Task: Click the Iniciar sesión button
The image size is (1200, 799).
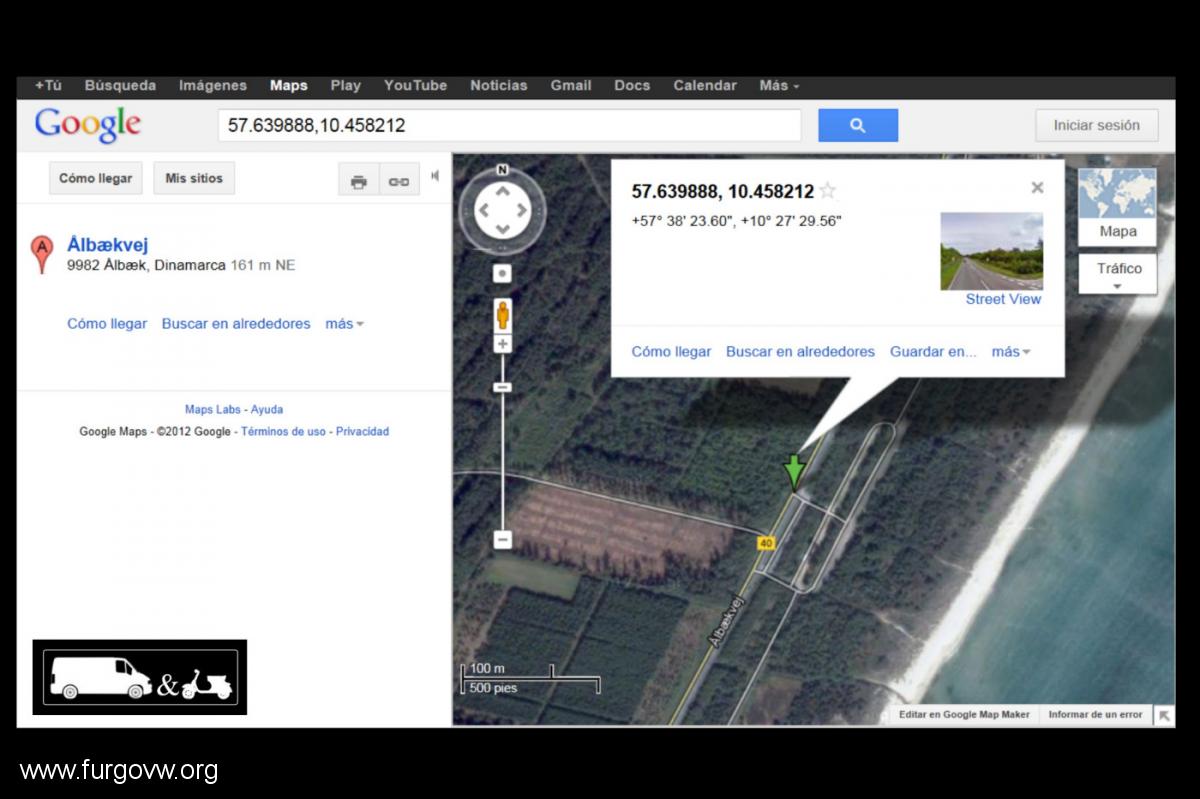Action: pos(1097,125)
